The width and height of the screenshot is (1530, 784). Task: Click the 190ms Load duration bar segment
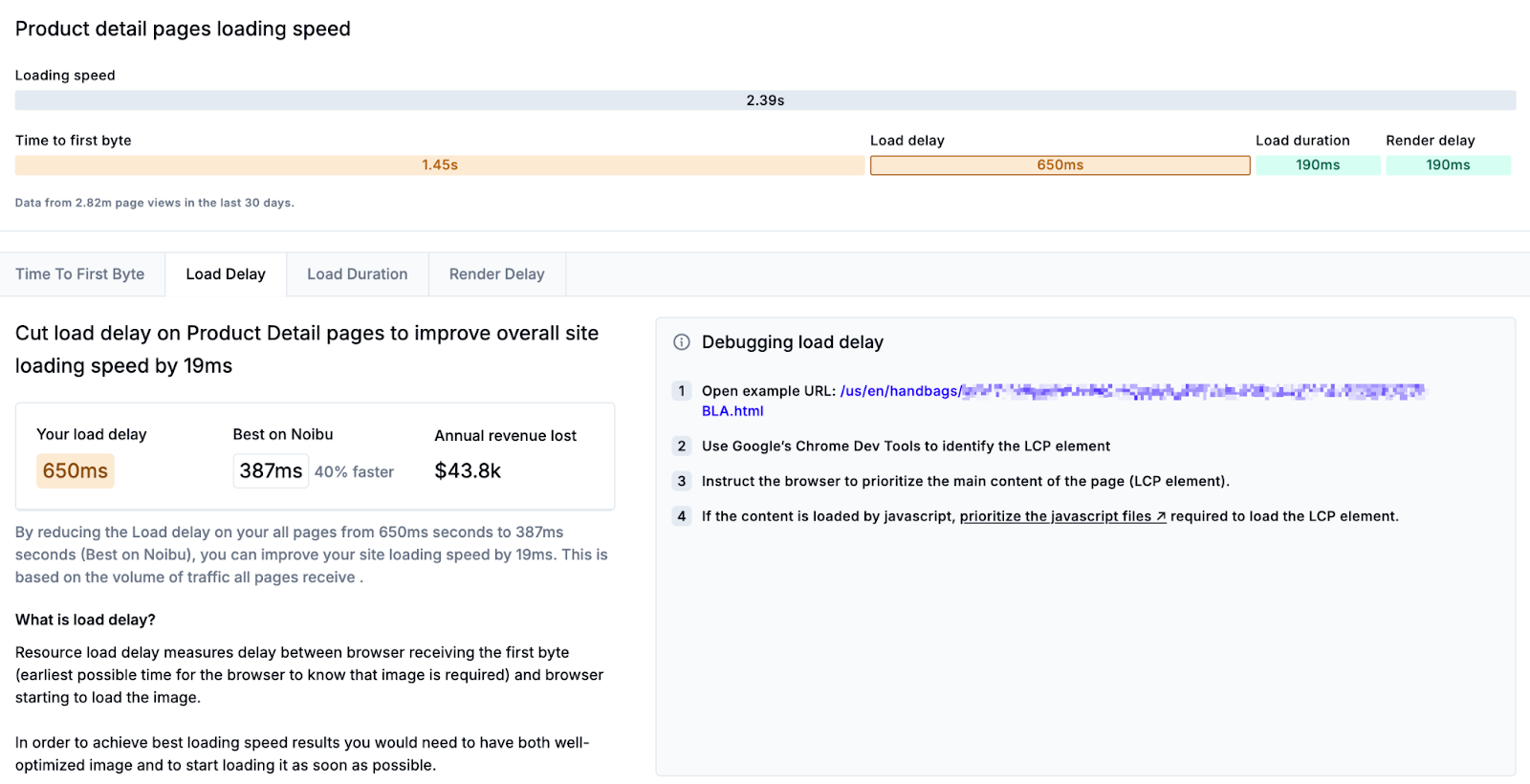(x=1318, y=165)
